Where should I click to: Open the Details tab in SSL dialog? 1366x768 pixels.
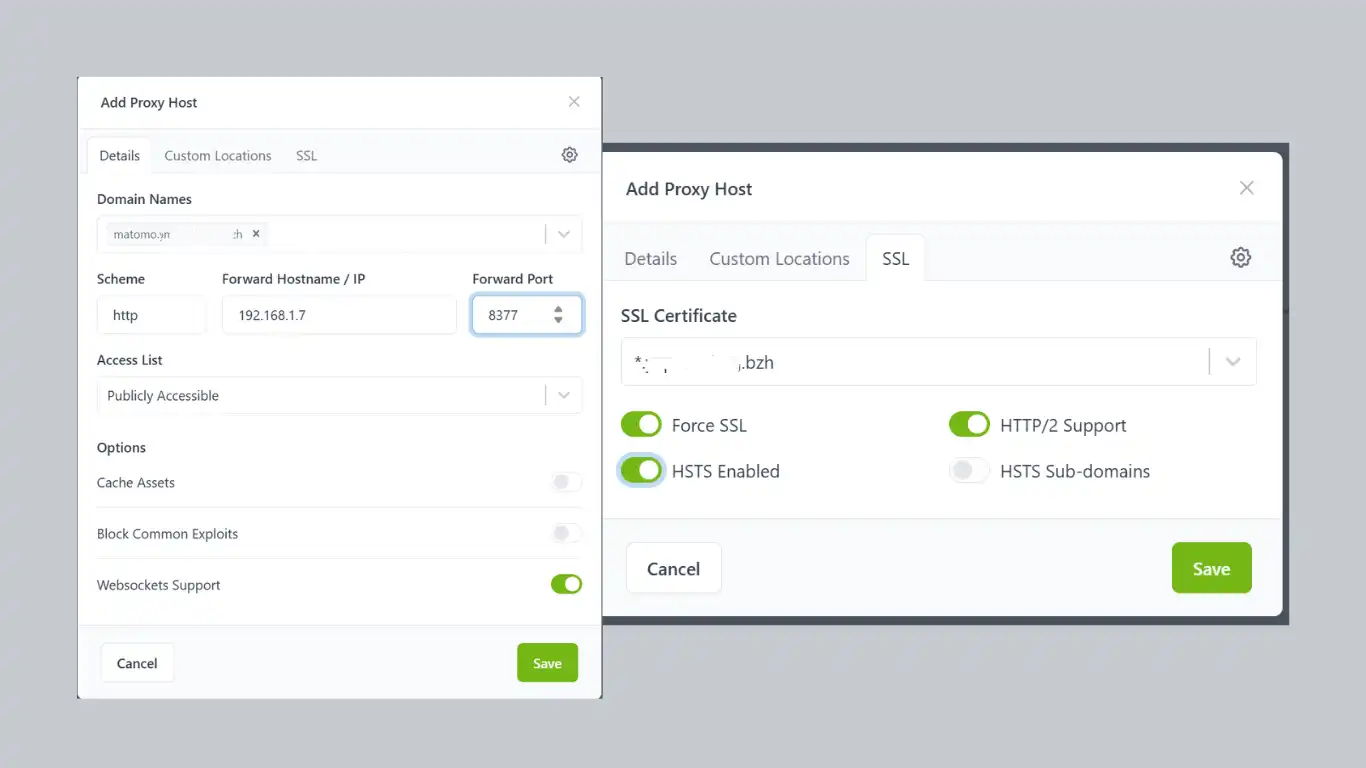pos(650,259)
